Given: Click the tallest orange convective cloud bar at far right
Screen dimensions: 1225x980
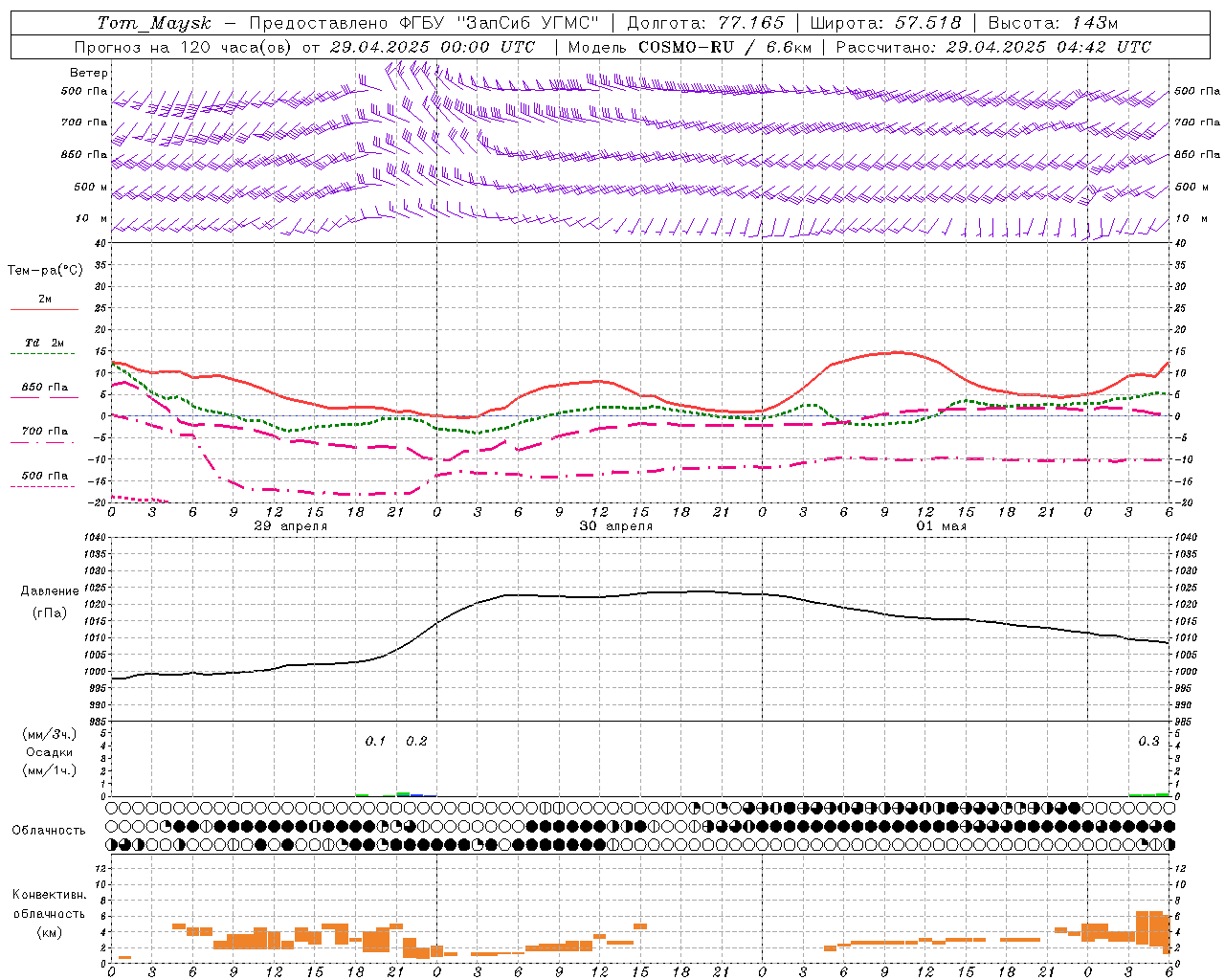Looking at the screenshot, I should 1148,926.
